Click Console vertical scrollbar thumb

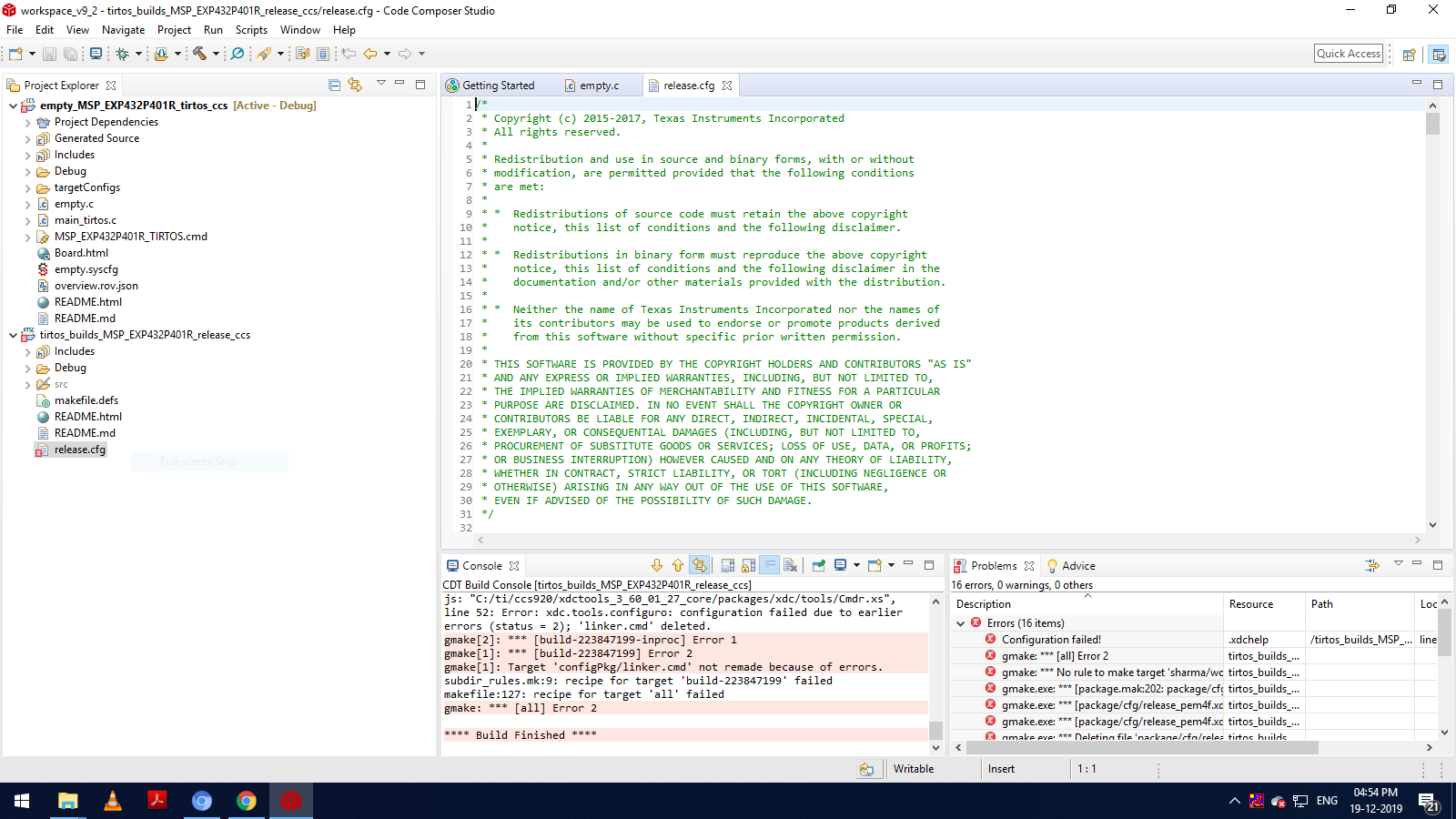(935, 731)
